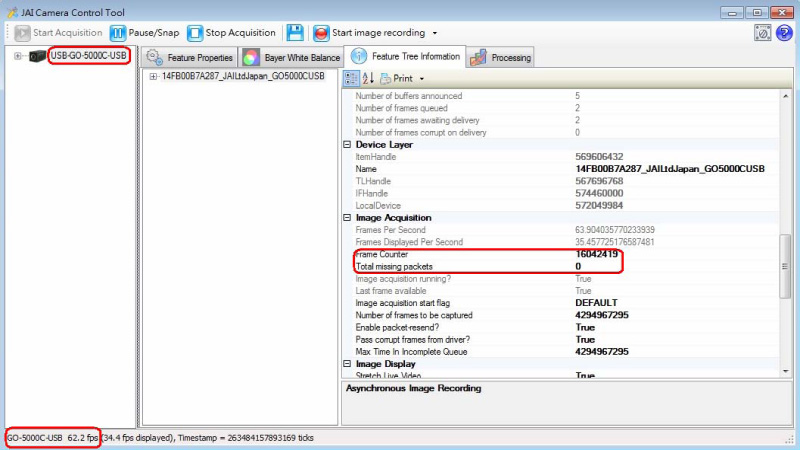Click the icon left of the help button
800x450 pixels.
point(762,33)
